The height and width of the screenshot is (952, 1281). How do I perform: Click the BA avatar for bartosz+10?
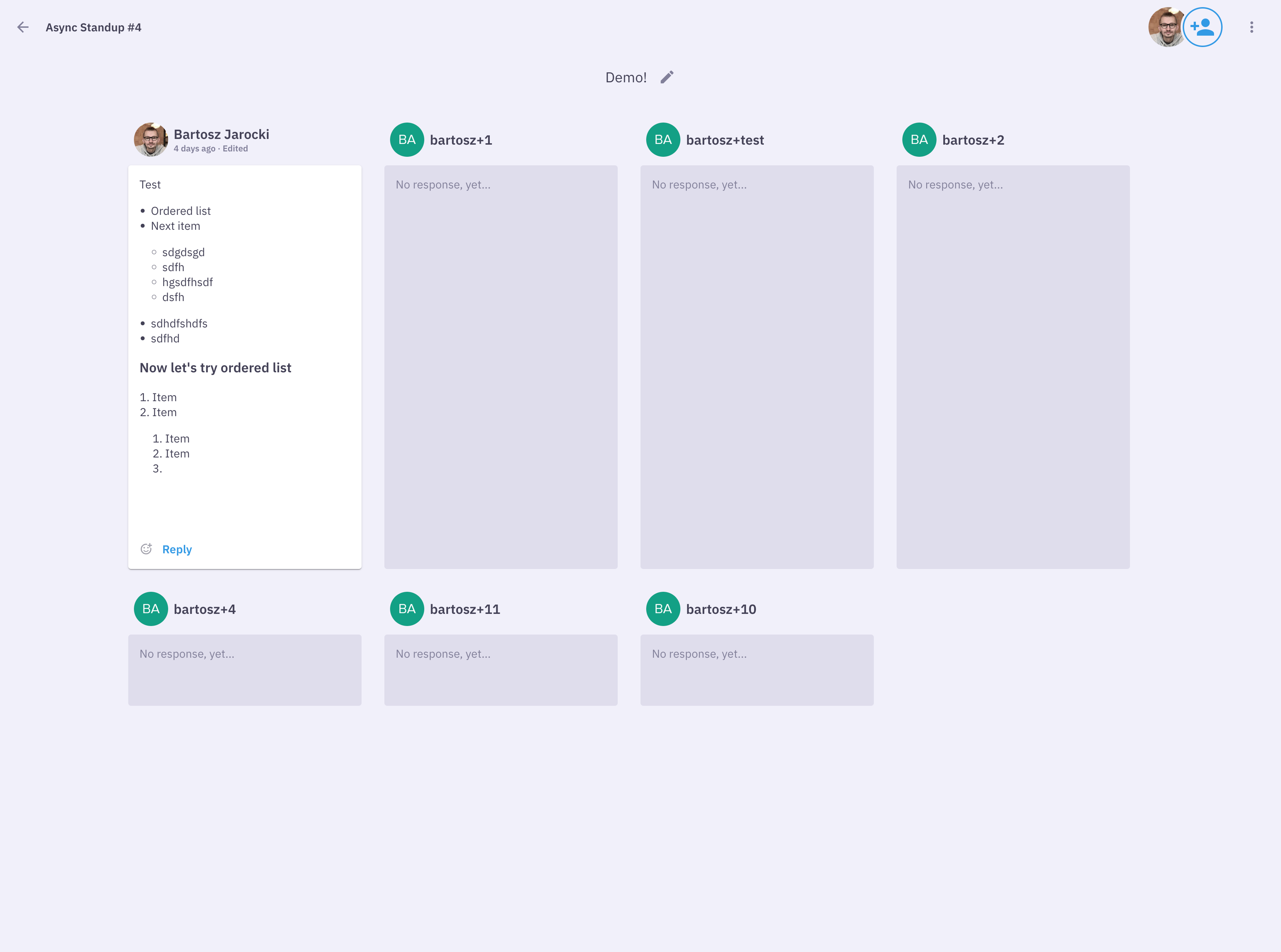tap(663, 609)
